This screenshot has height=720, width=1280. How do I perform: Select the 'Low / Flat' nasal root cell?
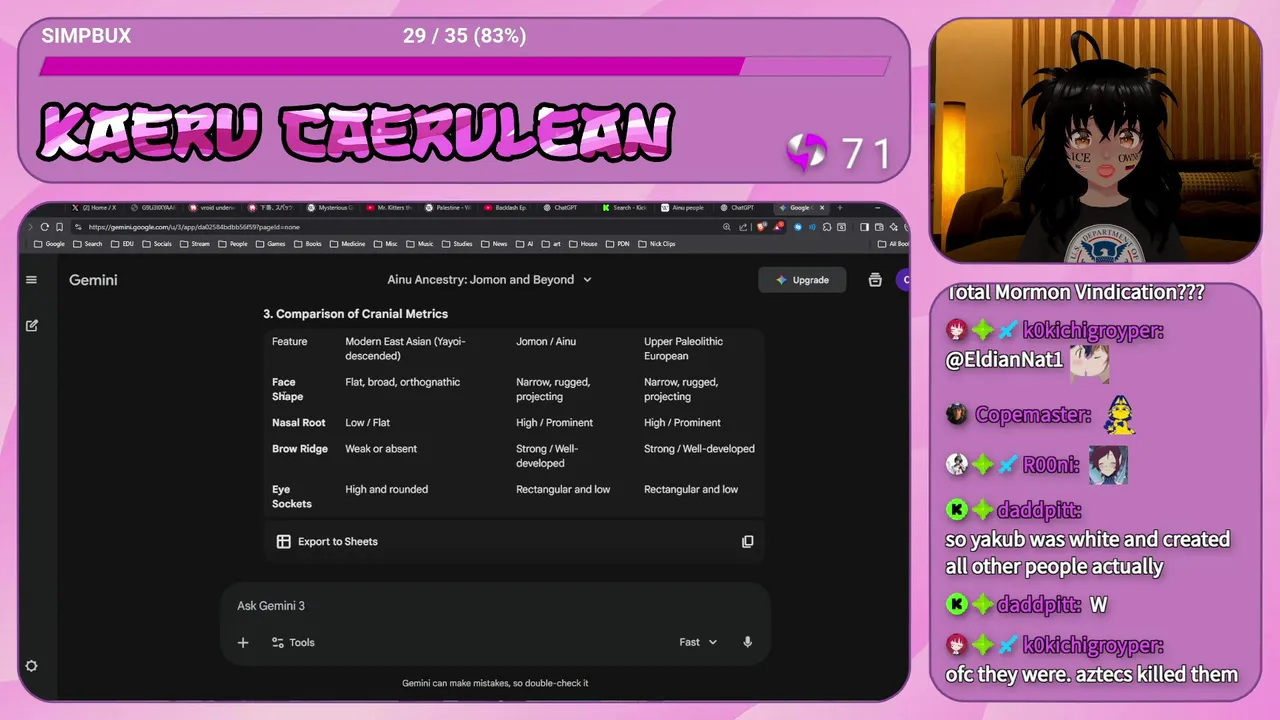click(367, 423)
